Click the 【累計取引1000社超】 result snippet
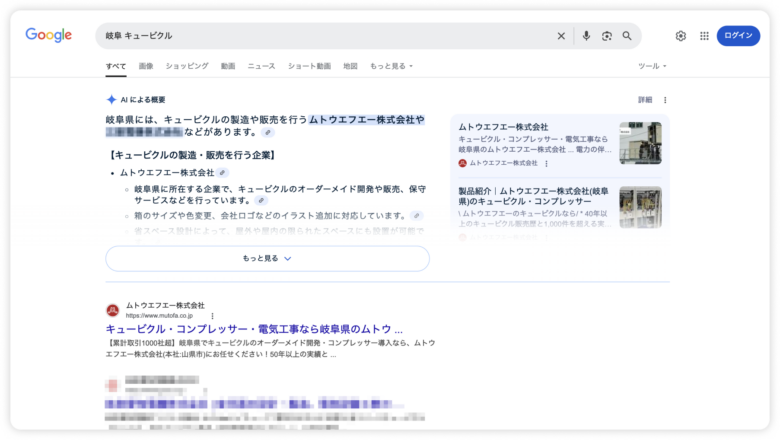 [x=271, y=349]
